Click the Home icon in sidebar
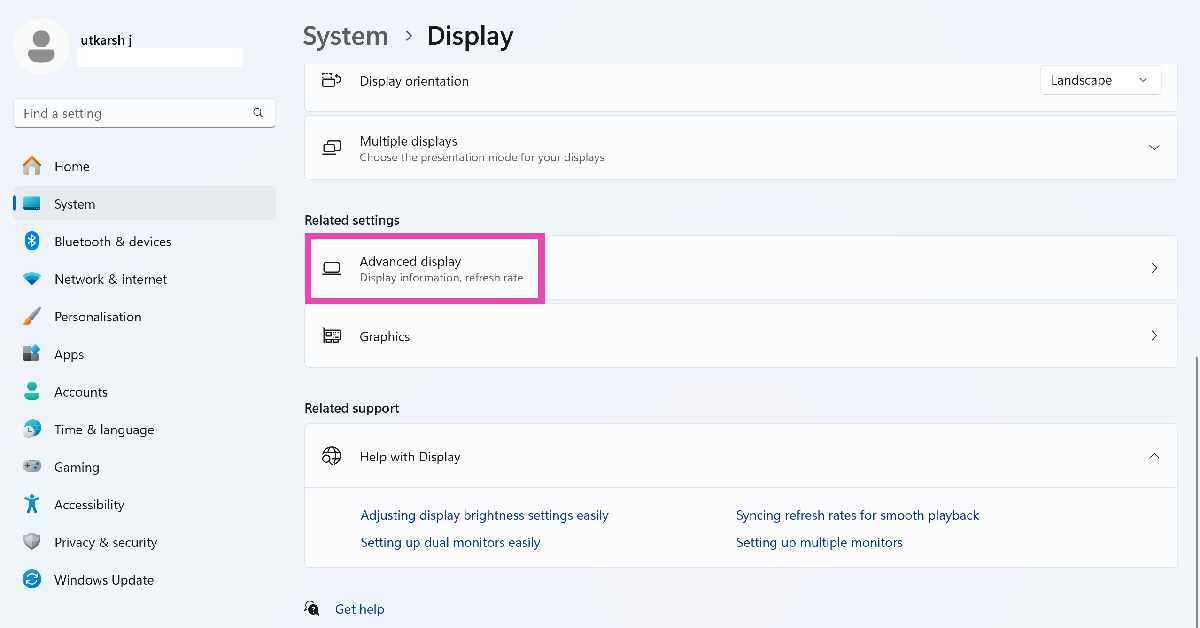 tap(32, 166)
